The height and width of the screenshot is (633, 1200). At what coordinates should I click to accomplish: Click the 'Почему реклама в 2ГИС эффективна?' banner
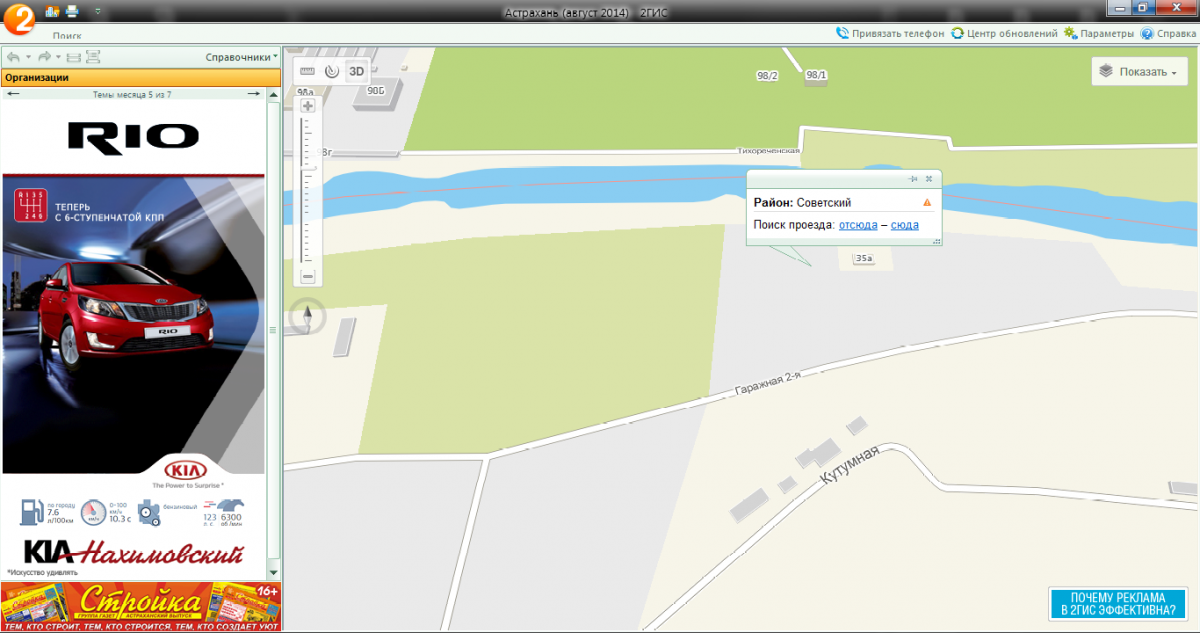pyautogui.click(x=1119, y=603)
